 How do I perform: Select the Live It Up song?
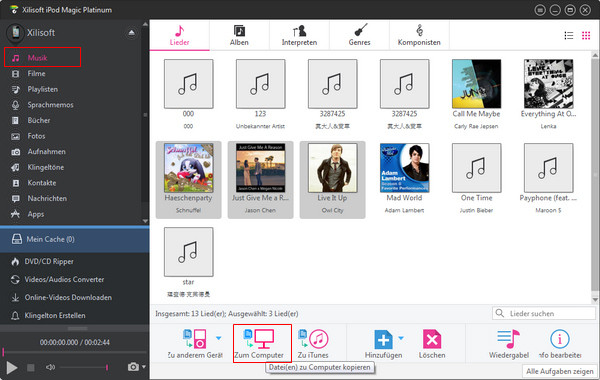click(x=332, y=179)
